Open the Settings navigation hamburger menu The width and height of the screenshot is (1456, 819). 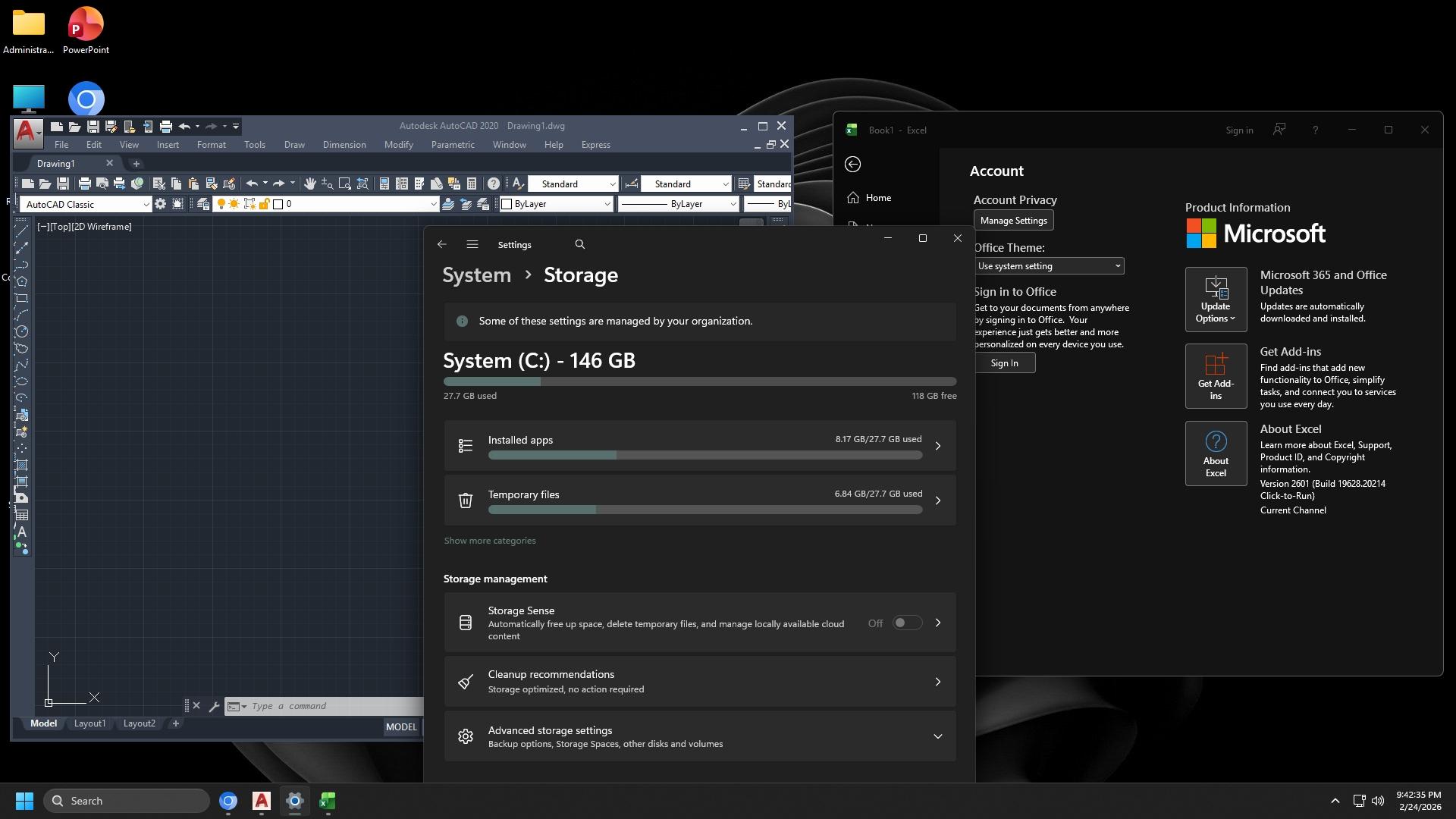click(x=472, y=244)
